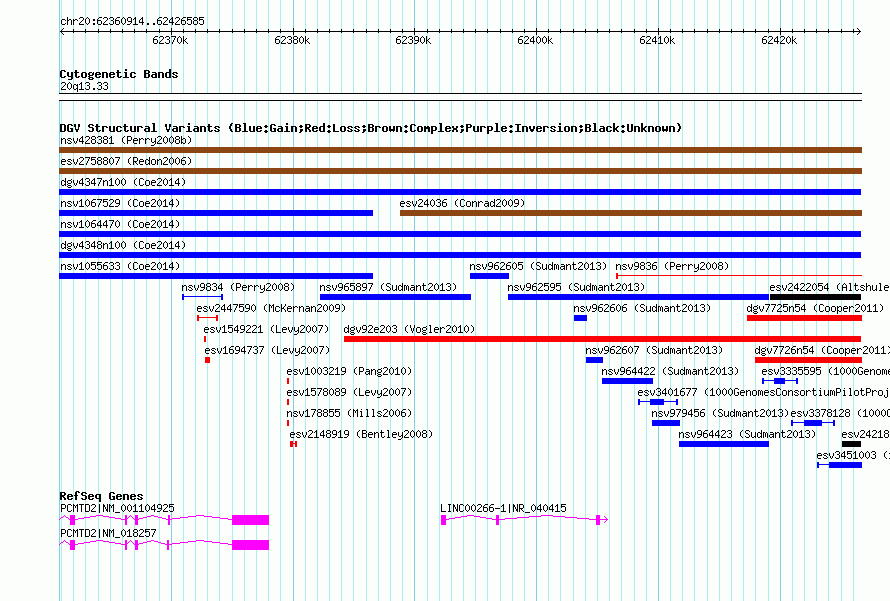Click nsv962607 (Sudmant2013) label
The width and height of the screenshot is (890, 601).
coord(654,350)
